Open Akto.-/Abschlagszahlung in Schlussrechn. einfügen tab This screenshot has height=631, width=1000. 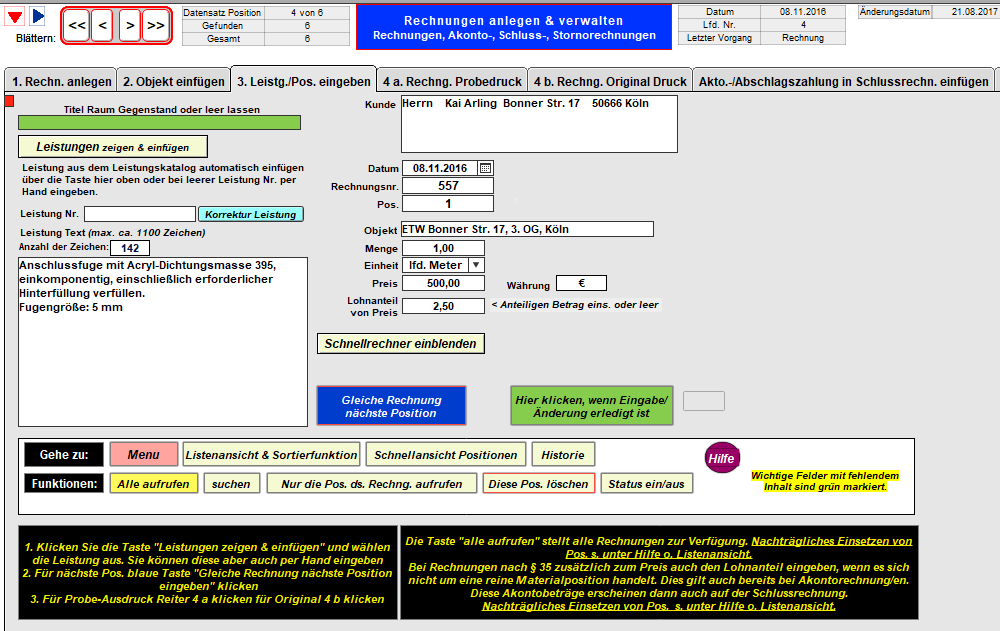click(x=843, y=82)
